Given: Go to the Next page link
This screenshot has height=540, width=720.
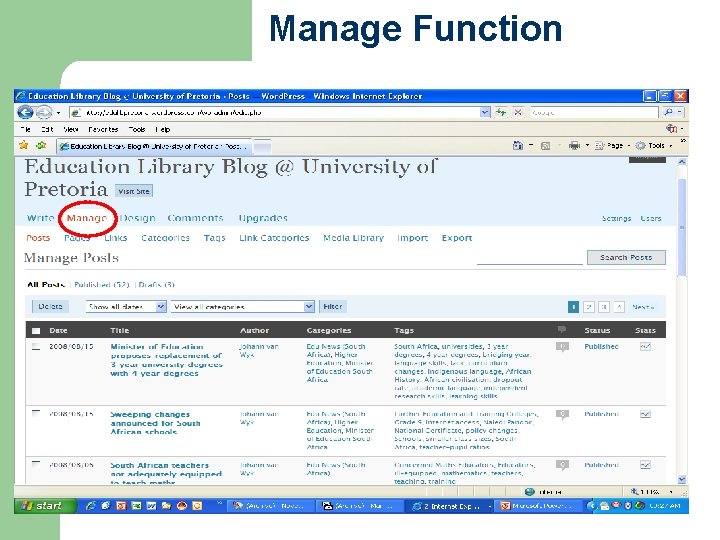Looking at the screenshot, I should (643, 307).
